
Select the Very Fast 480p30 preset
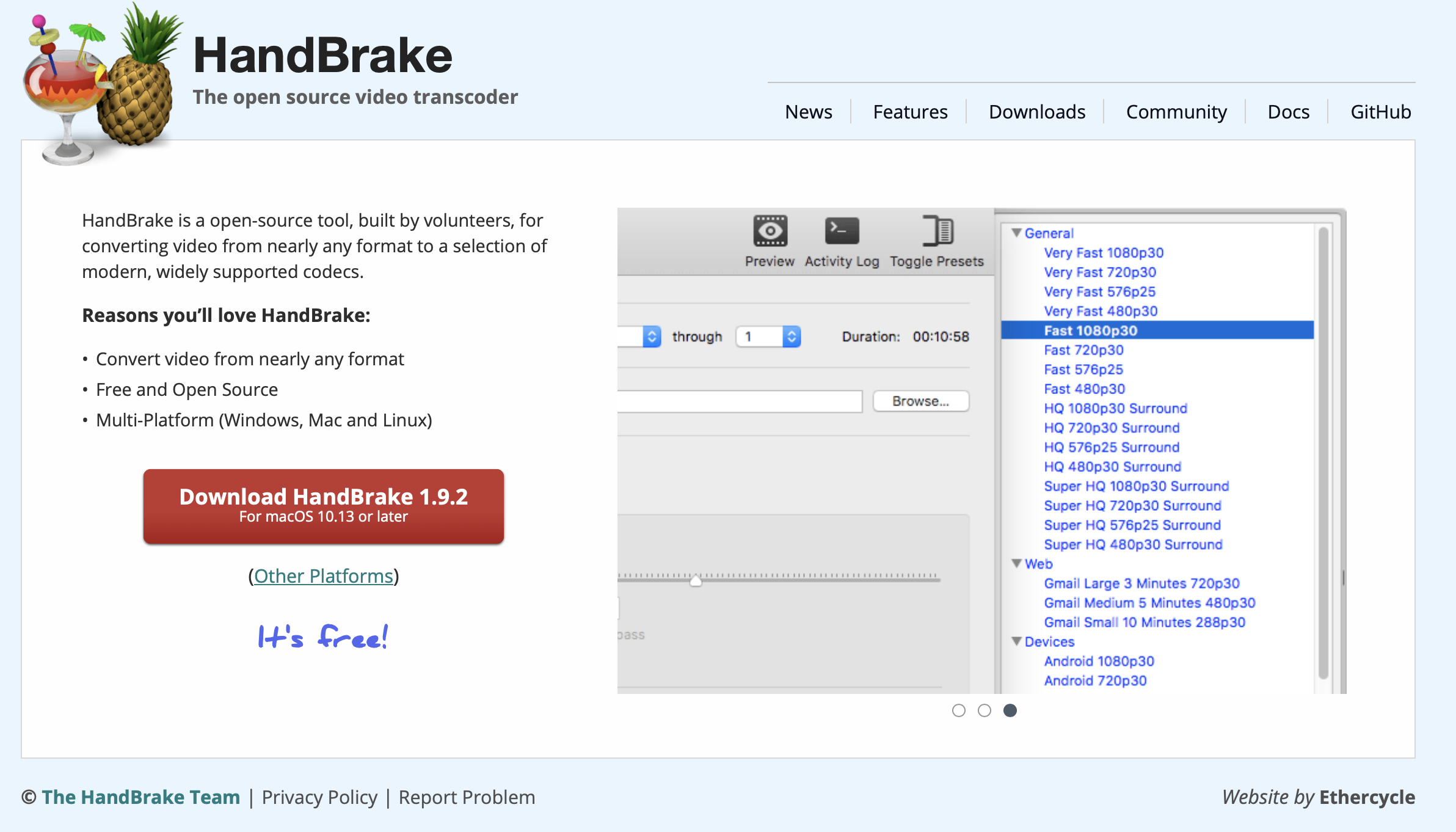point(1101,312)
